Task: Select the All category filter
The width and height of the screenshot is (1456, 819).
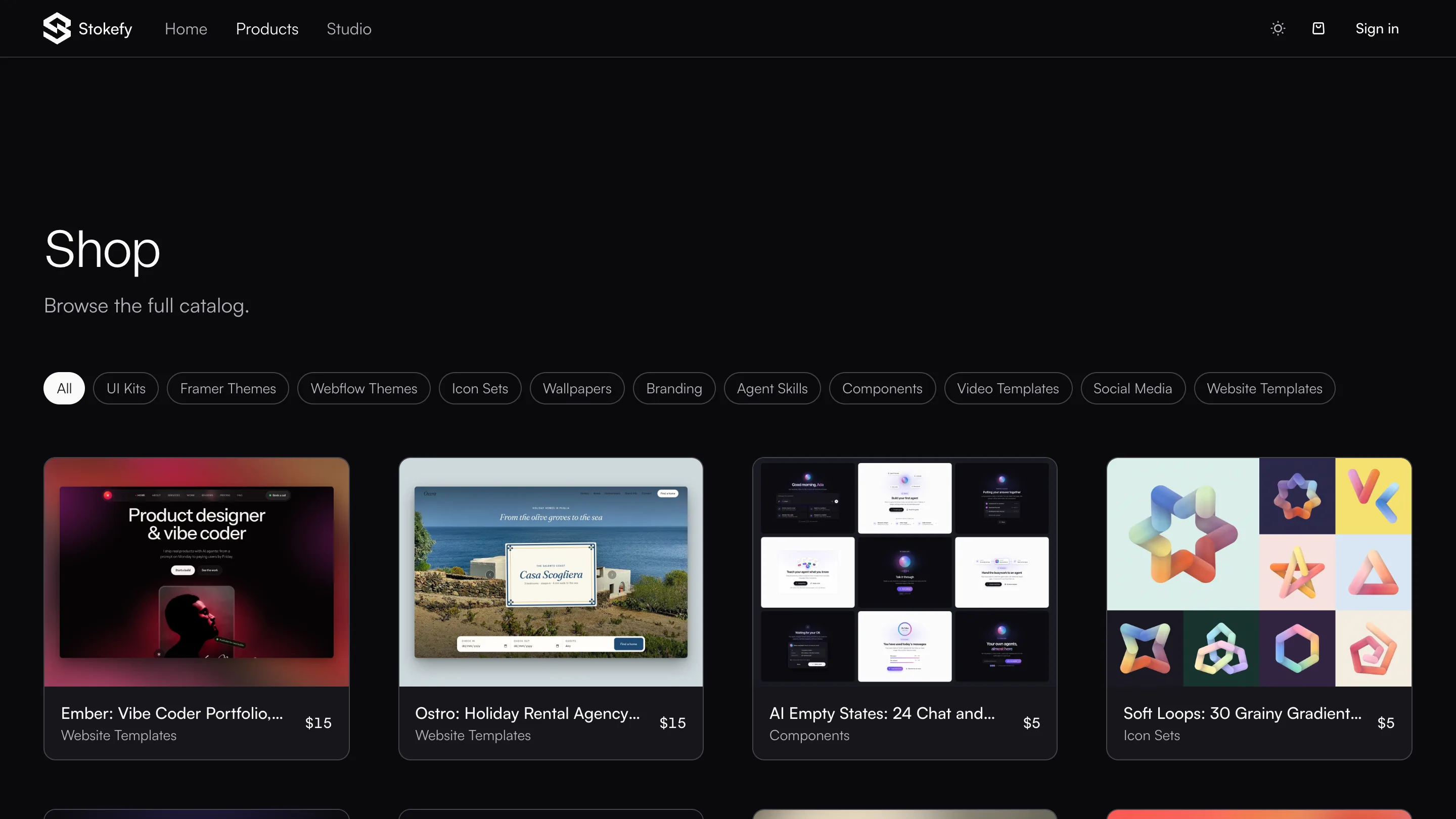Action: (64, 388)
